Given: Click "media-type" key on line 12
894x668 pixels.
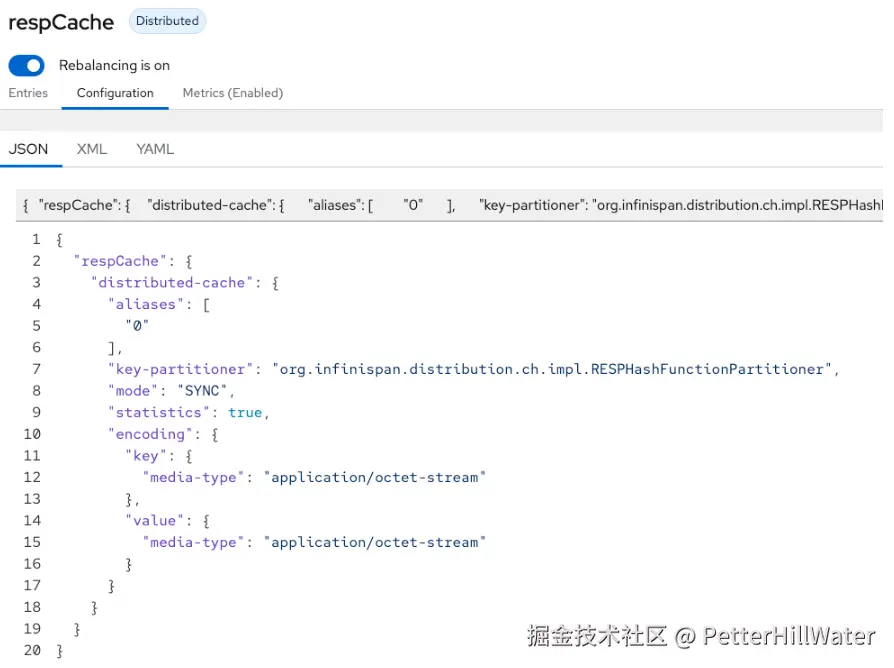Looking at the screenshot, I should [193, 478].
